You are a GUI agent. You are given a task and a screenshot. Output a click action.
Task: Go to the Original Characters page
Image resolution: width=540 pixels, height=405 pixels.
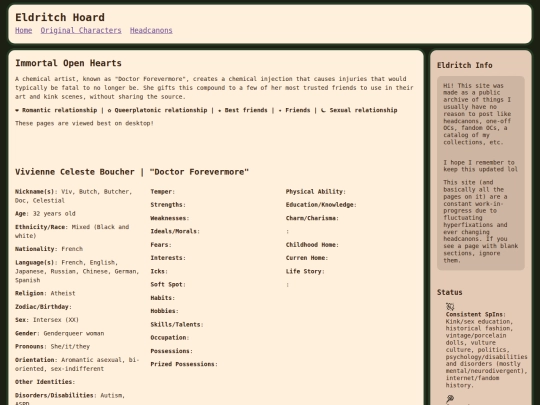pos(81,30)
